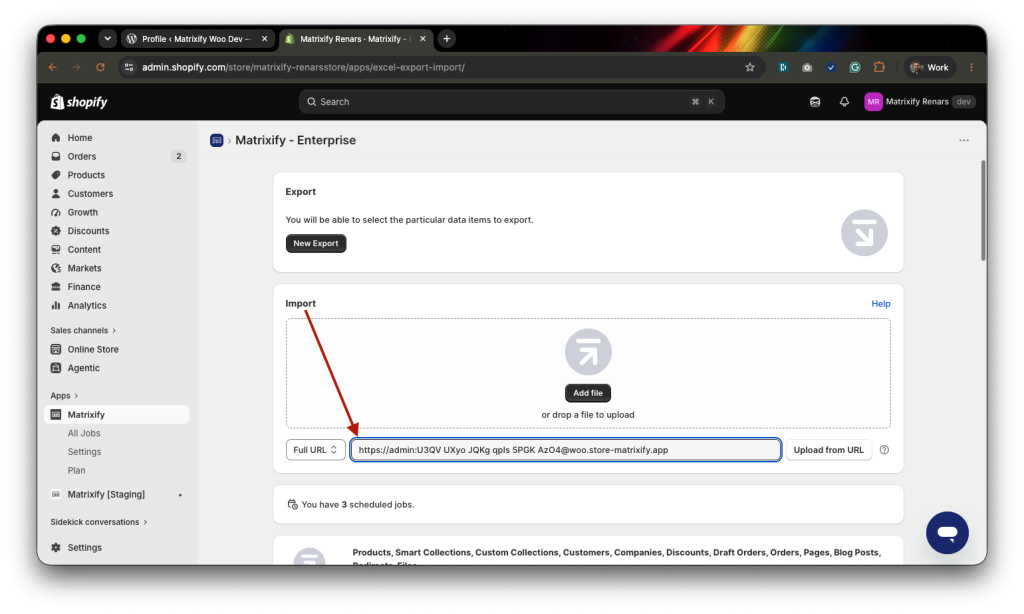Screen dimensions: 1024x614
Task: Open the three-dot page options menu
Action: (x=964, y=140)
